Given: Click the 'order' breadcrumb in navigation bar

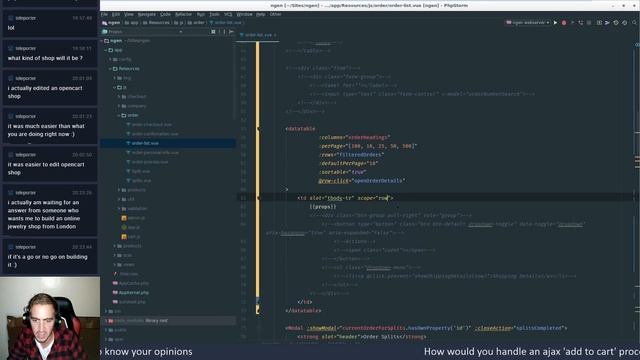Looking at the screenshot, I should [196, 23].
